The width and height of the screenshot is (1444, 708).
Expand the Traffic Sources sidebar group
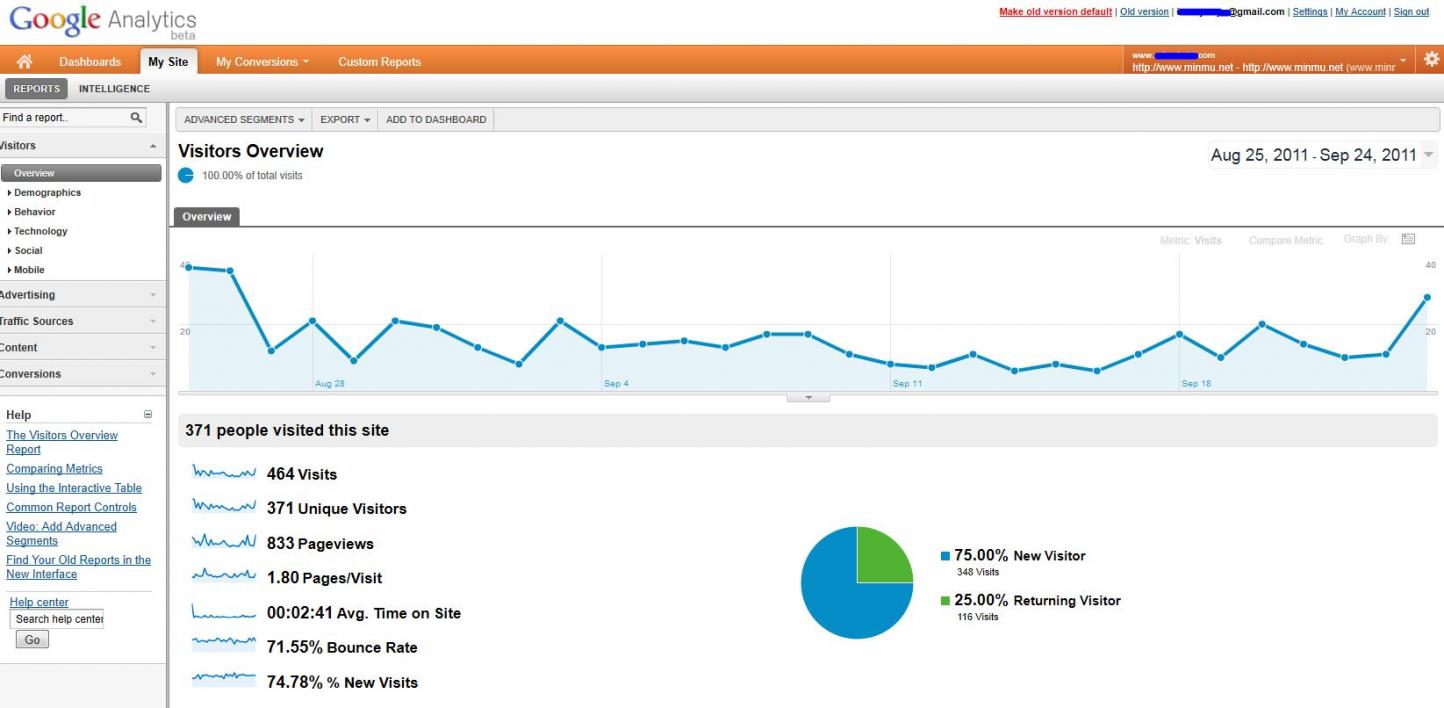[x=82, y=321]
